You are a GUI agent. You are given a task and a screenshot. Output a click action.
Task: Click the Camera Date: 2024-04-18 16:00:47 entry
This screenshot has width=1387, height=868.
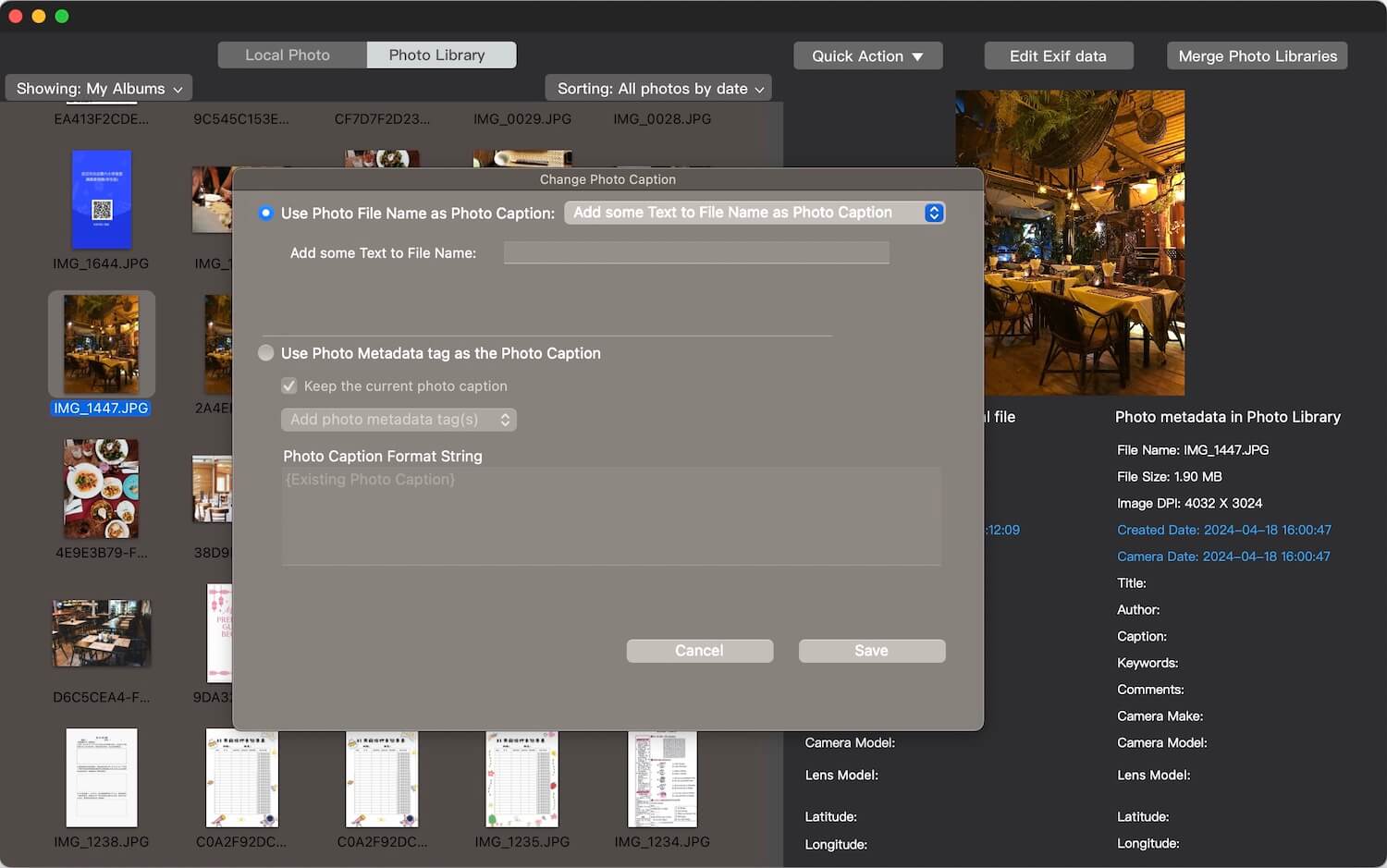pyautogui.click(x=1223, y=556)
